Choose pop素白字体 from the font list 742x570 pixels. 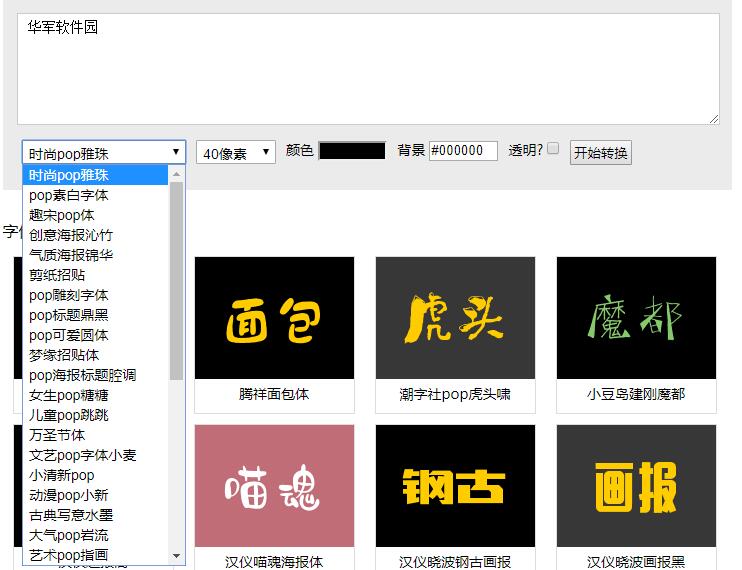(69, 195)
